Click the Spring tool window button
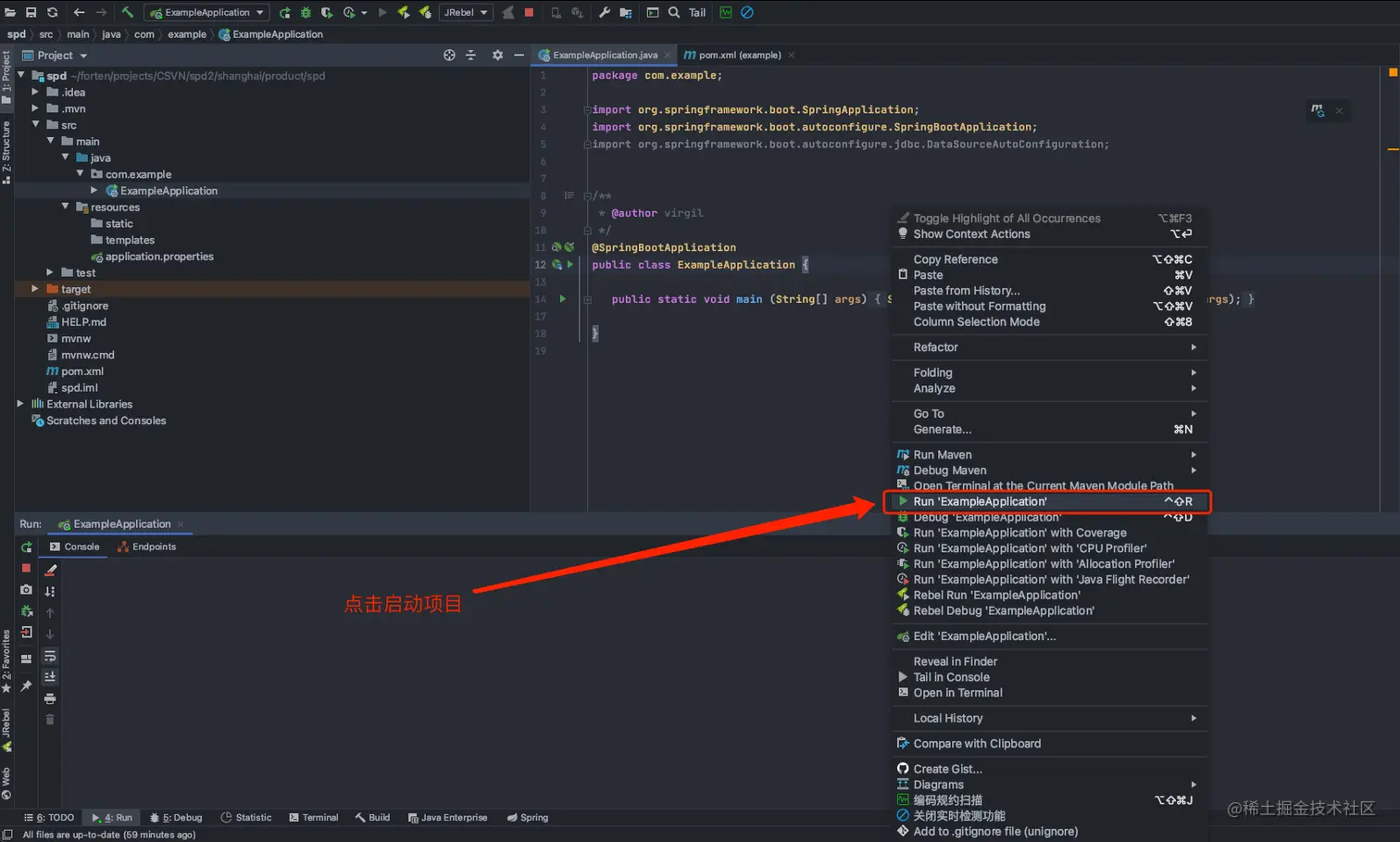Image resolution: width=1400 pixels, height=842 pixels. tap(528, 818)
